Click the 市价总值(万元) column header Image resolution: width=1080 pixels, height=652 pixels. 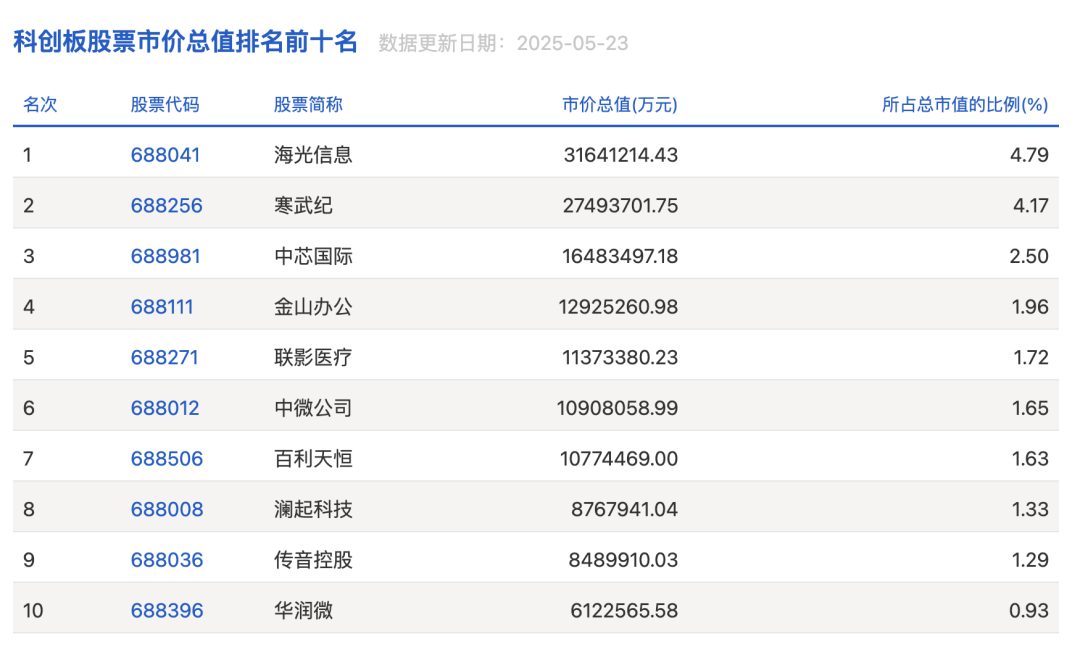pyautogui.click(x=620, y=105)
